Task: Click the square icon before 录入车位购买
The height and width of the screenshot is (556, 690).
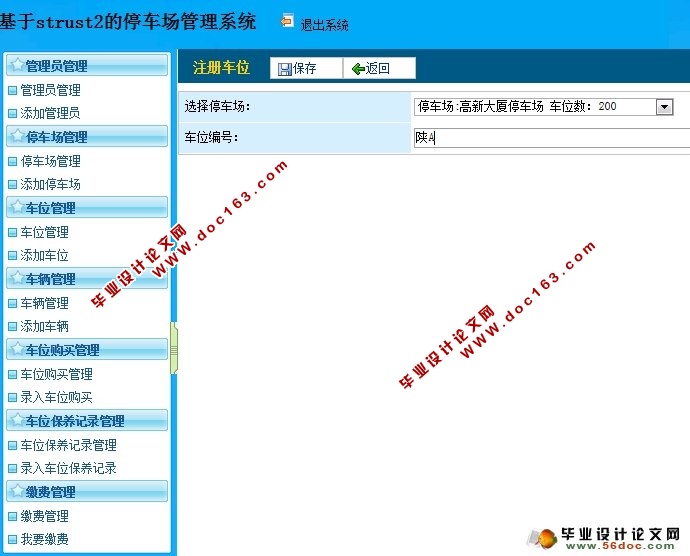Action: coord(13,398)
